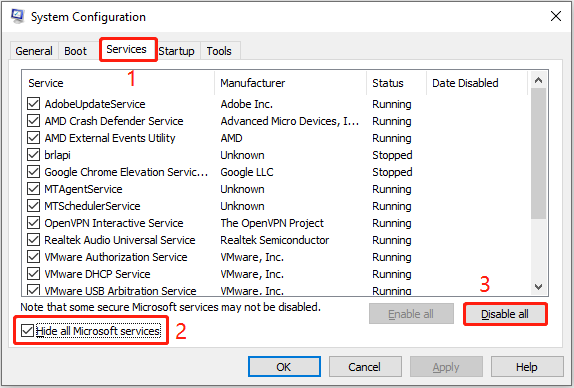Toggle the MTSchedulerService checkbox
This screenshot has height=388, width=574.
coord(34,206)
